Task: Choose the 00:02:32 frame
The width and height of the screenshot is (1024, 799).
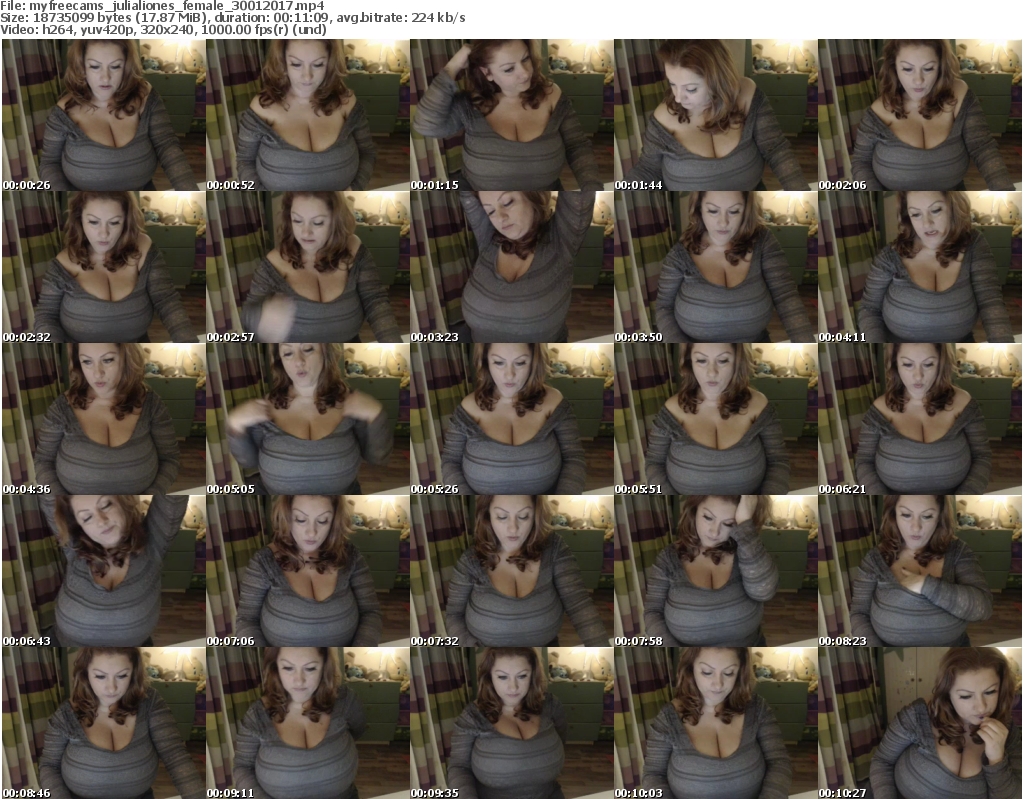Action: pyautogui.click(x=104, y=267)
